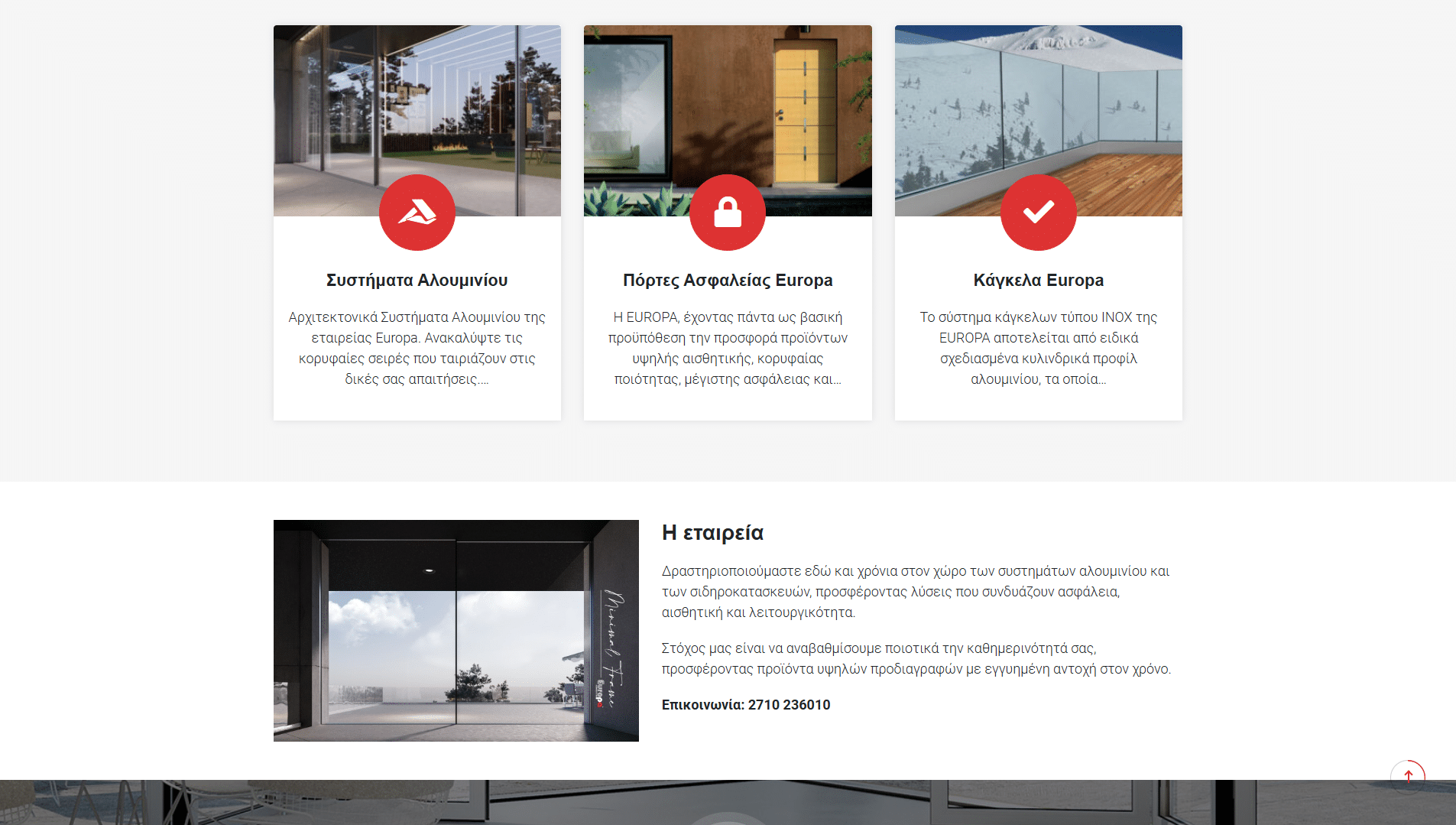Click the paragraph beginning Στόχος μας είναι
The image size is (1456, 825).
915,658
